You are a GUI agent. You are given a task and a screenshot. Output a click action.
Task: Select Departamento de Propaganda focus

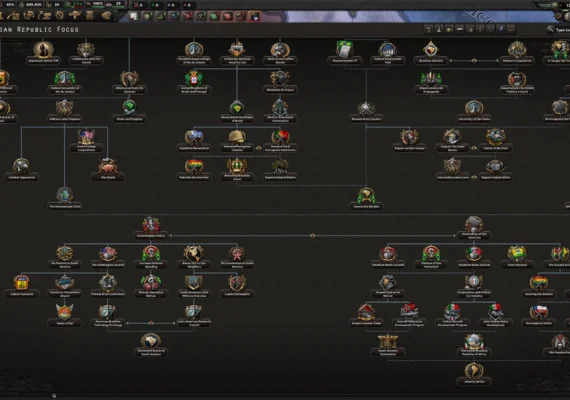(430, 82)
